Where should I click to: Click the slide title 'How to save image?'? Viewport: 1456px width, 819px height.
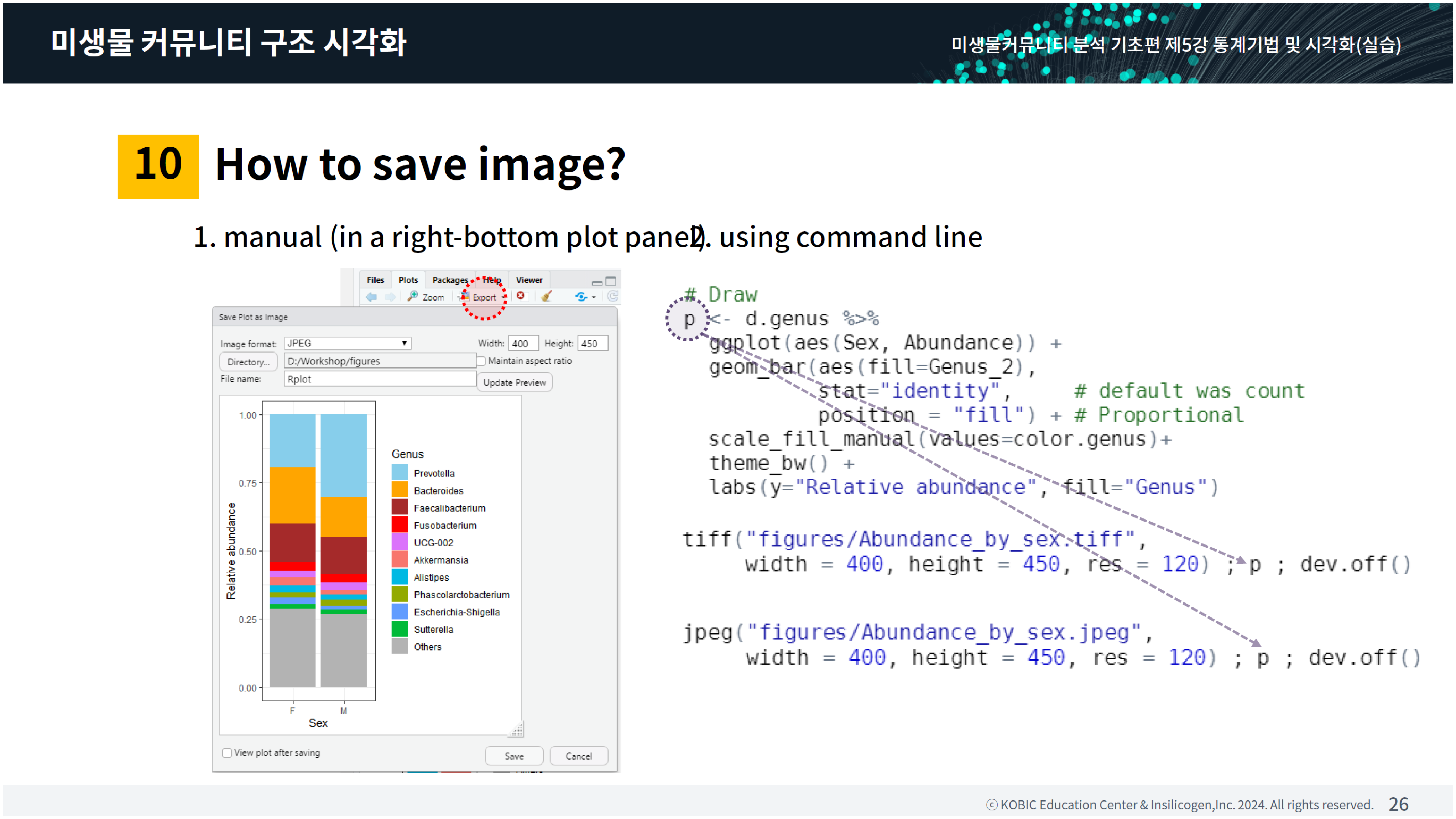(420, 165)
